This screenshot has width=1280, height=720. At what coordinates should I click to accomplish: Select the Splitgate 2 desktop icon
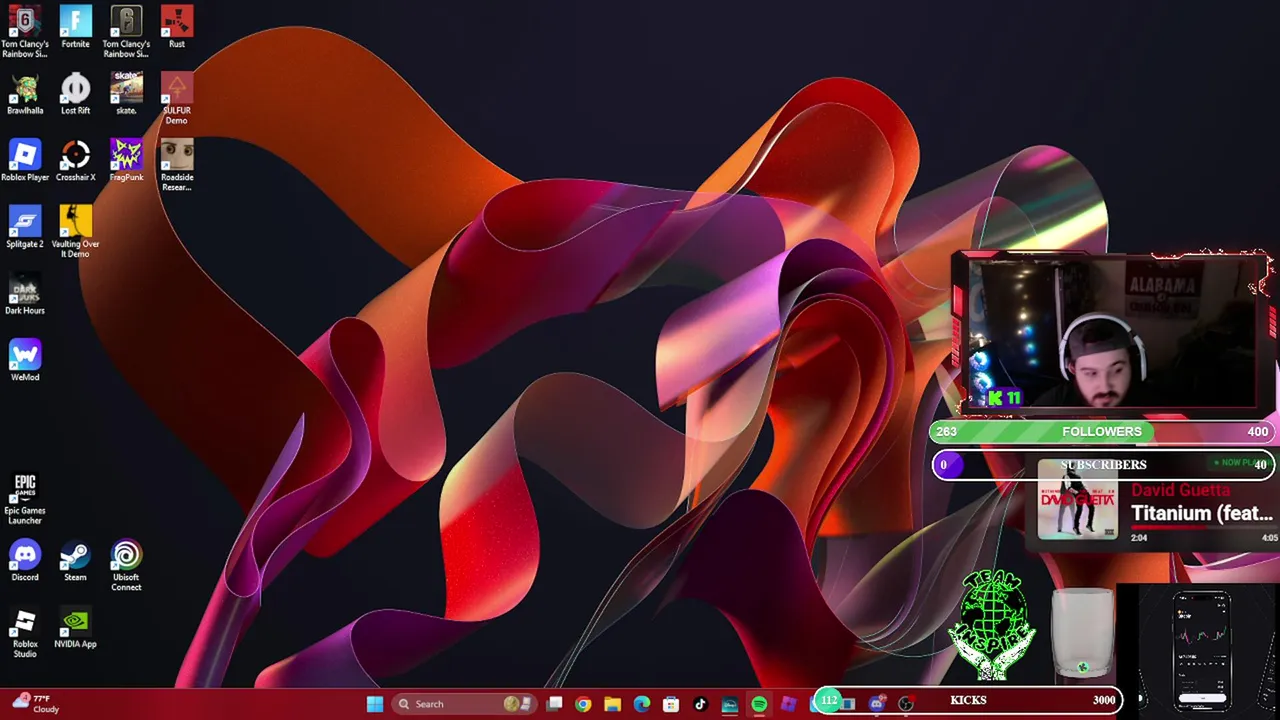point(25,227)
